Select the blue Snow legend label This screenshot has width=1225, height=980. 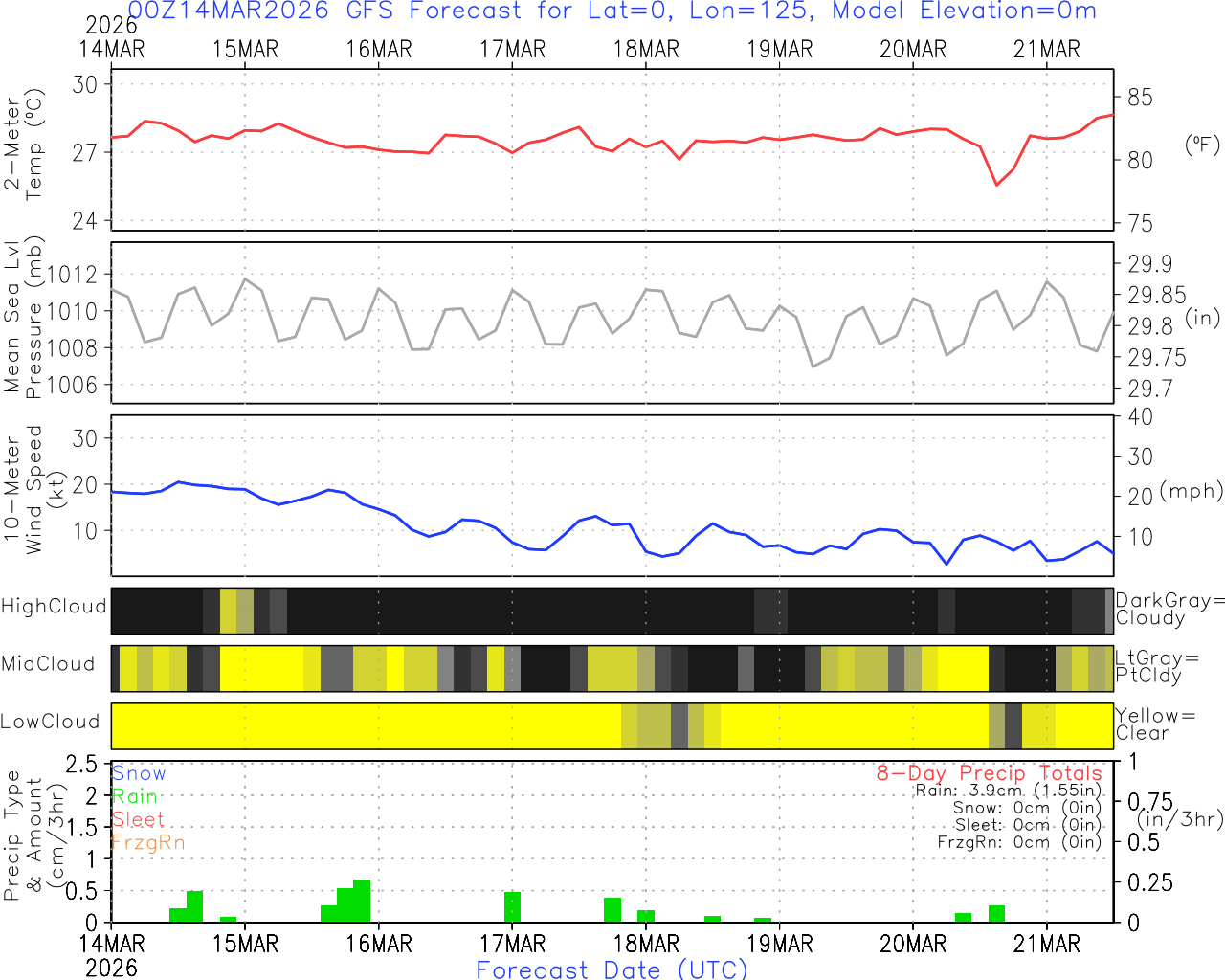[x=139, y=773]
